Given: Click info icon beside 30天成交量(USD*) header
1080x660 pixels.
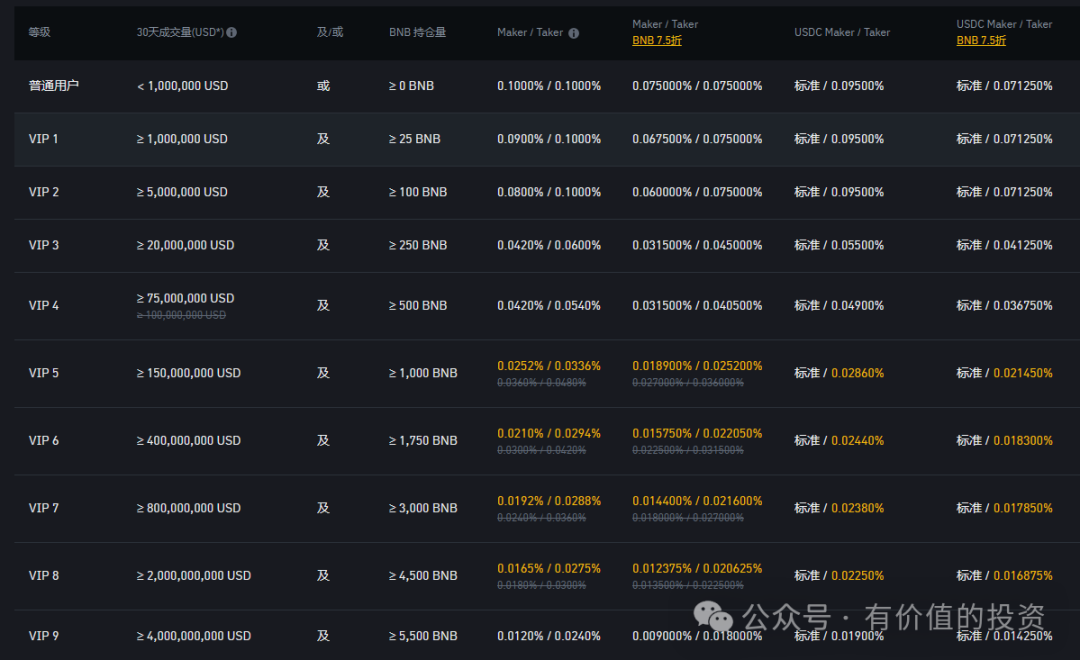Looking at the screenshot, I should (x=231, y=32).
